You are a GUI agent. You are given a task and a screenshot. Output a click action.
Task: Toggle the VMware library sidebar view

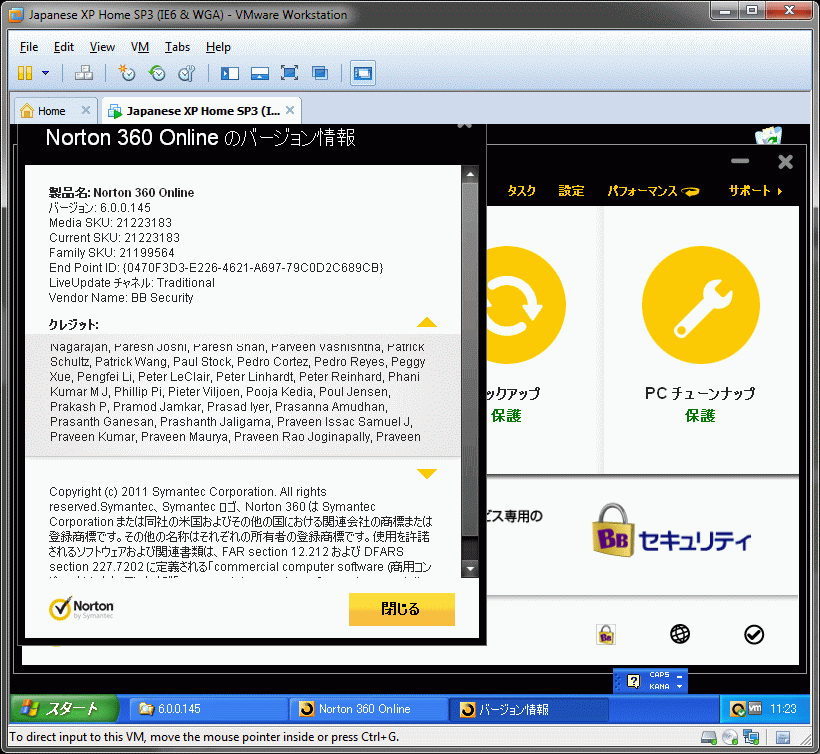click(x=230, y=73)
